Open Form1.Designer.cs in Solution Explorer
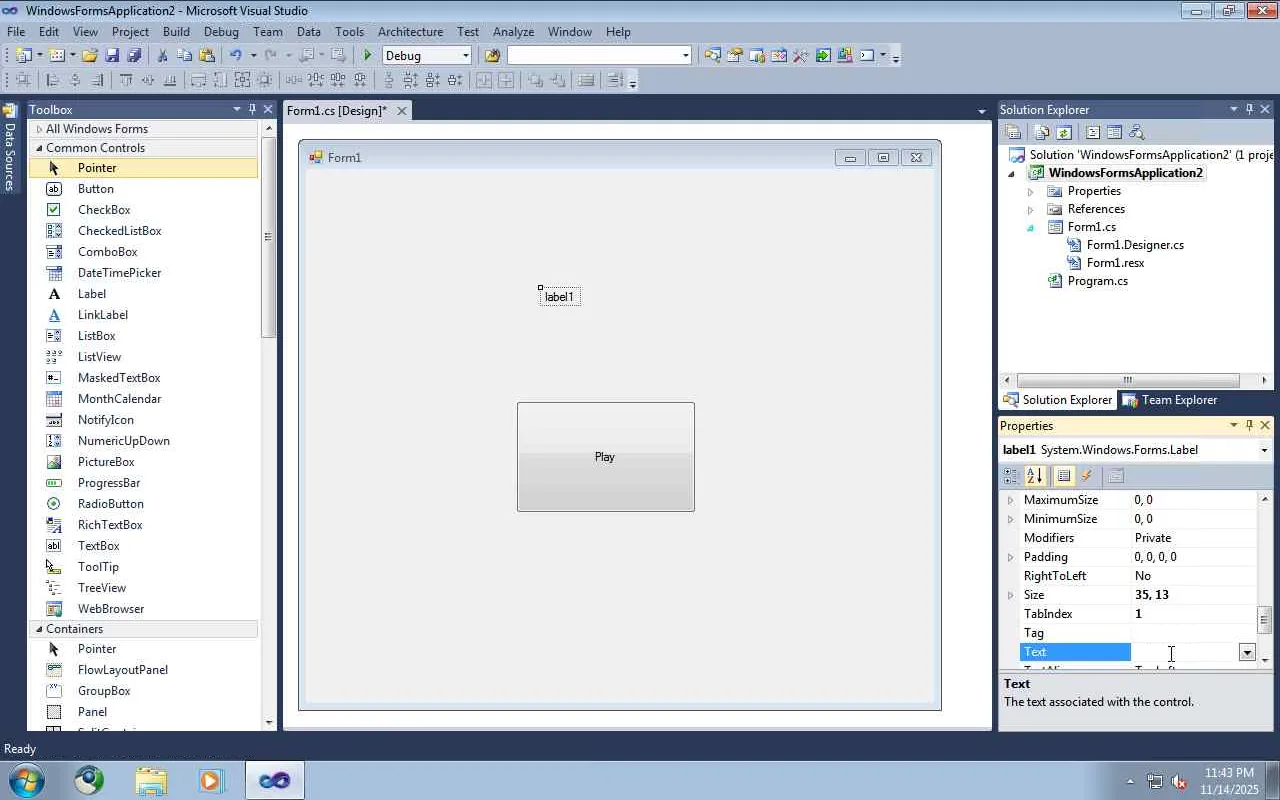1280x800 pixels. pos(1135,245)
